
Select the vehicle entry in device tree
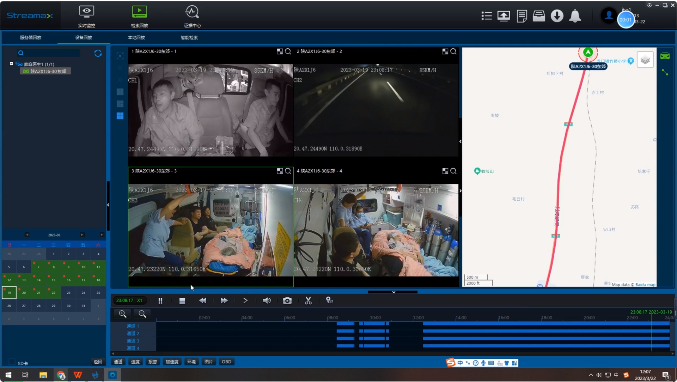tap(46, 71)
